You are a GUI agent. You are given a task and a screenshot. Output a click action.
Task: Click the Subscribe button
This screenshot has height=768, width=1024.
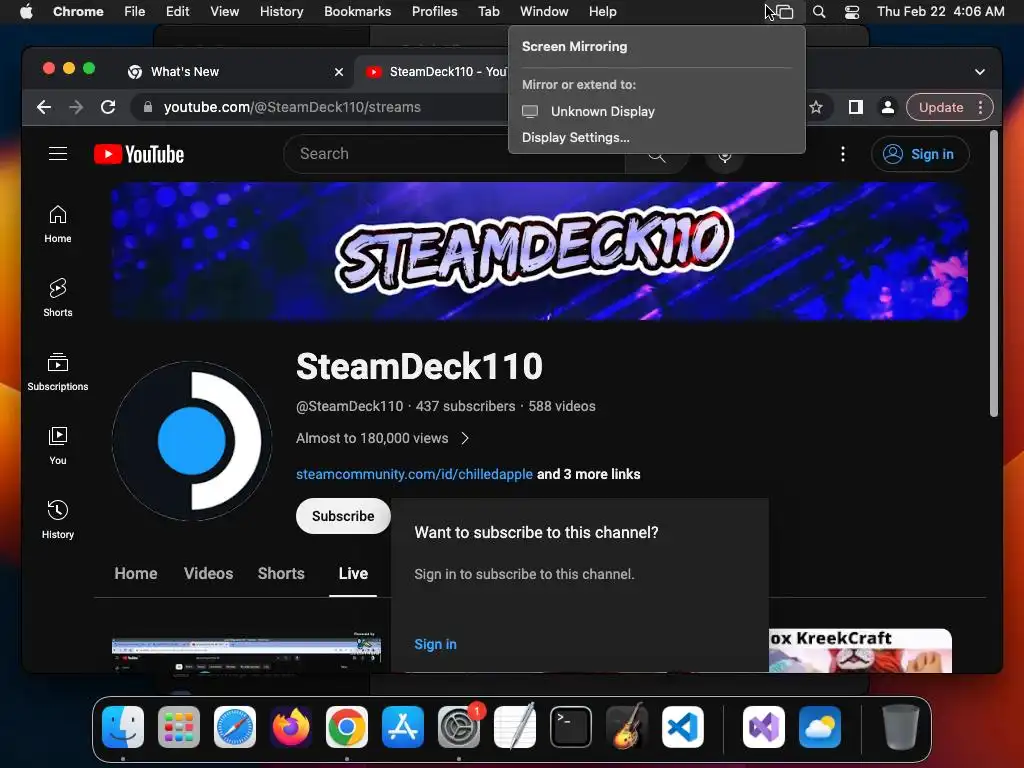click(x=343, y=516)
